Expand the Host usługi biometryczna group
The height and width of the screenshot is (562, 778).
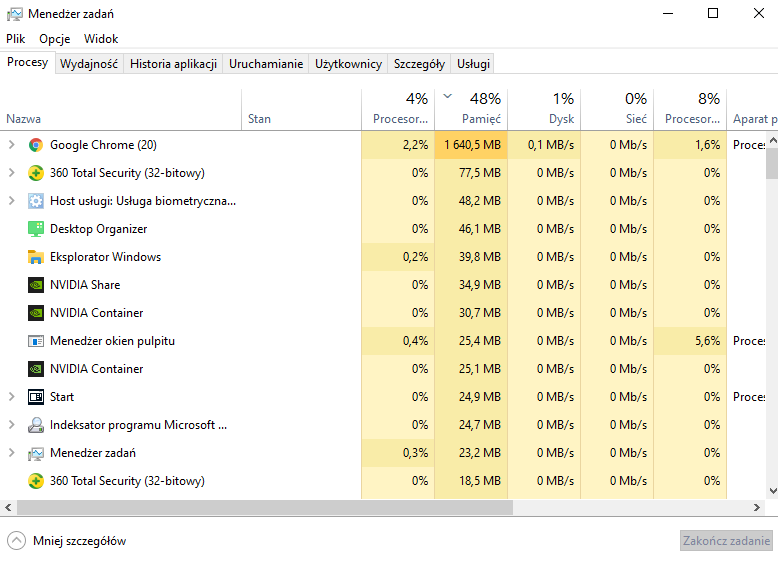pyautogui.click(x=11, y=201)
